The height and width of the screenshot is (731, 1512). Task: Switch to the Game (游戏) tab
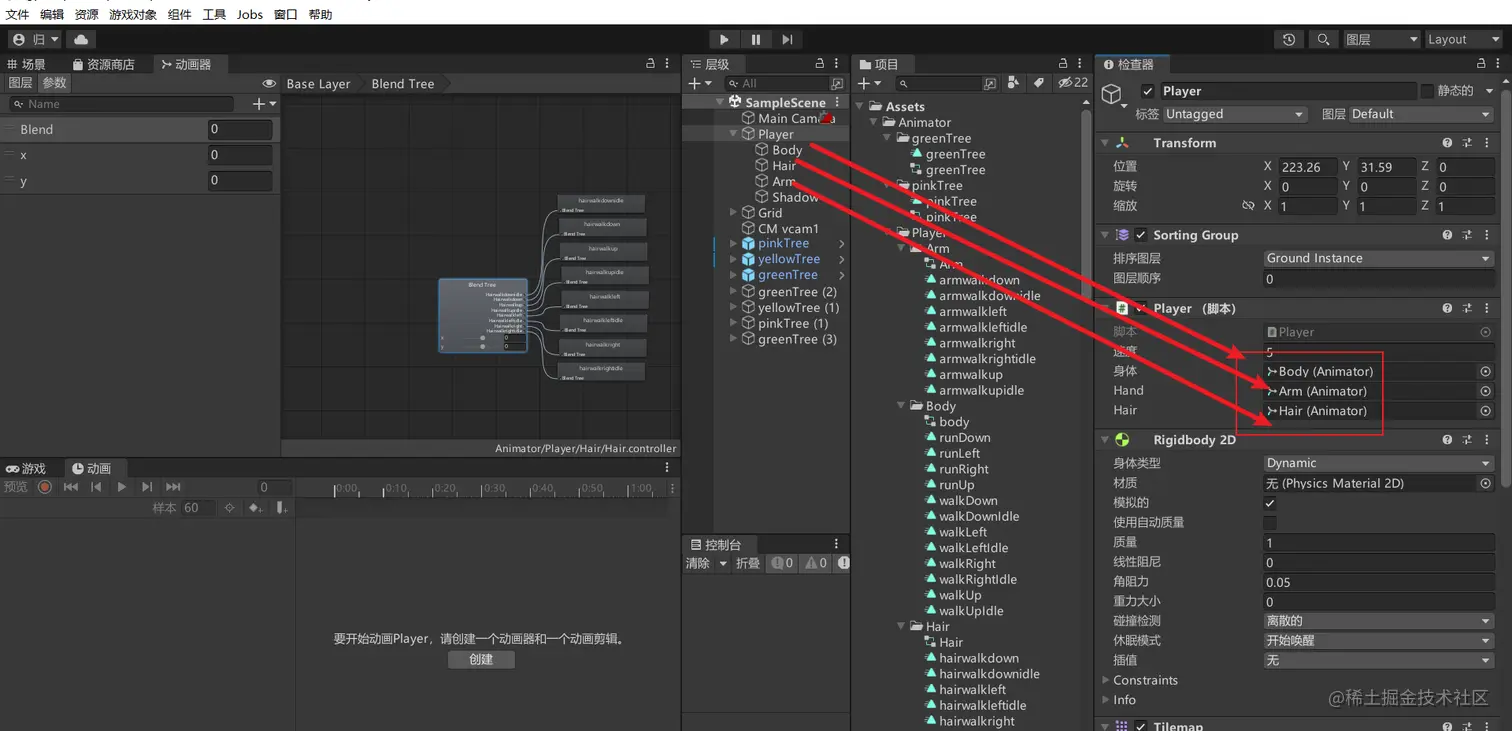[x=26, y=468]
